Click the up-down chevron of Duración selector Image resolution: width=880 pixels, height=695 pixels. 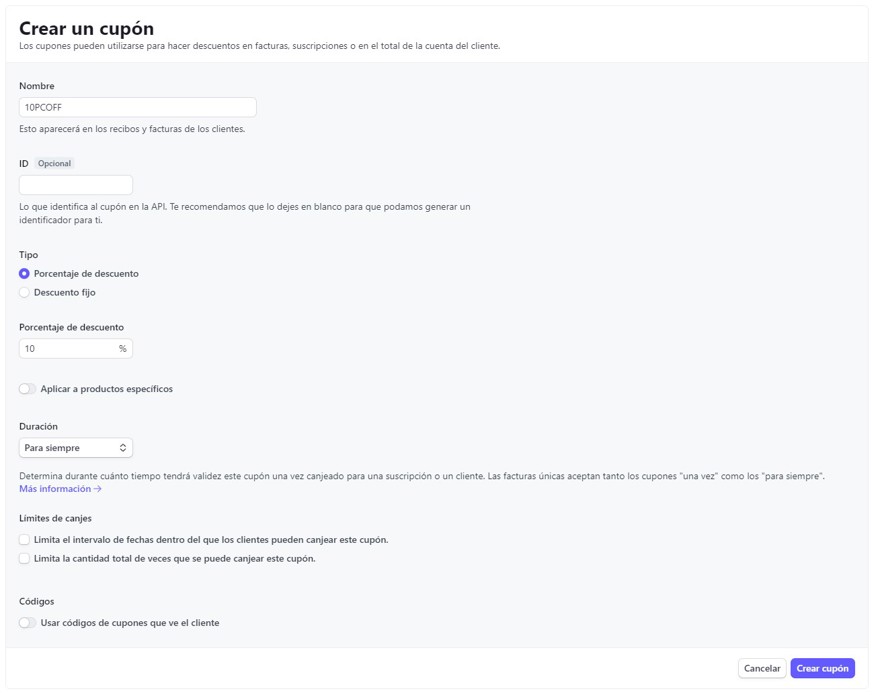pyautogui.click(x=122, y=447)
